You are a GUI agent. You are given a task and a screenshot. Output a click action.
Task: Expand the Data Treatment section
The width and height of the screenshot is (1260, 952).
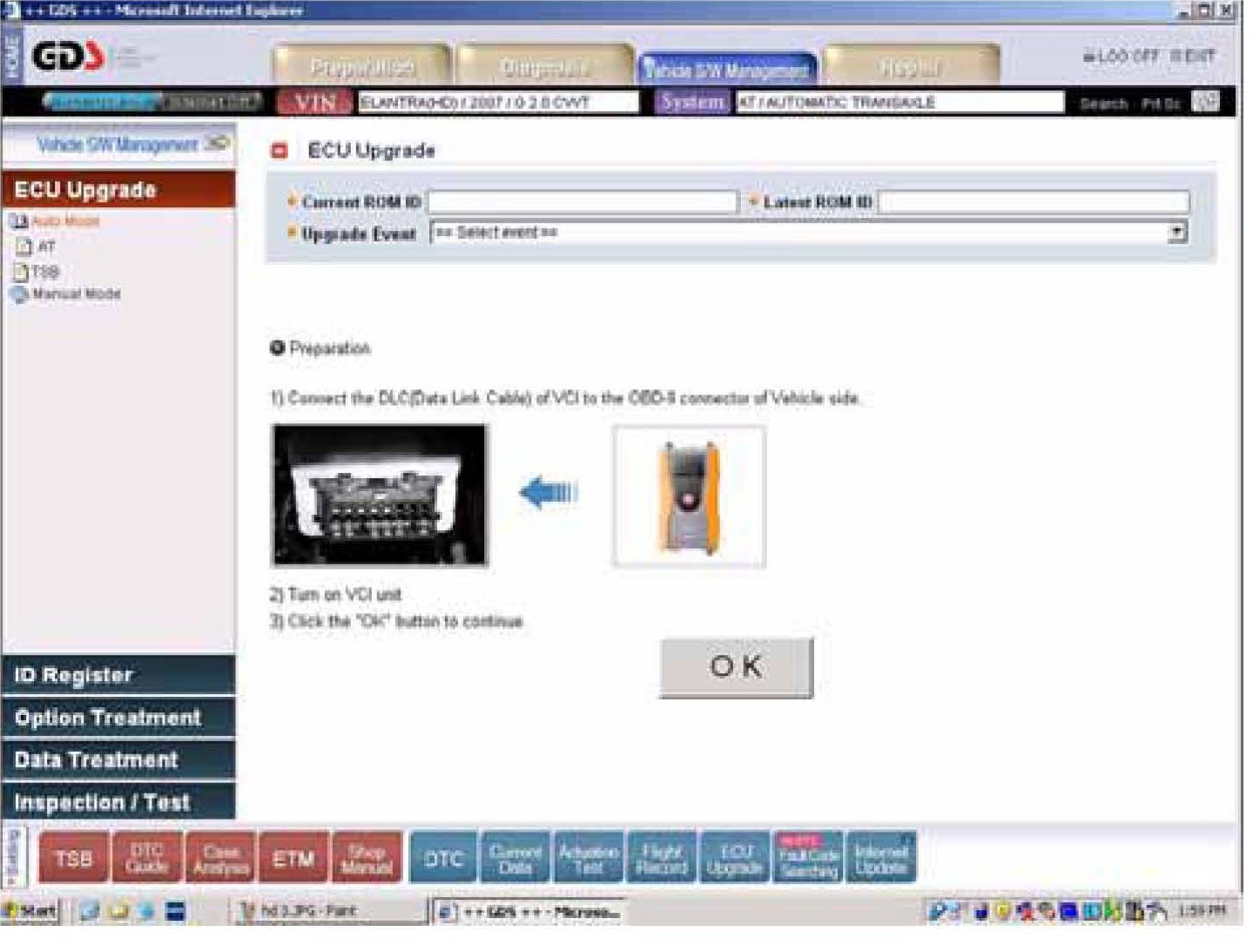click(118, 760)
